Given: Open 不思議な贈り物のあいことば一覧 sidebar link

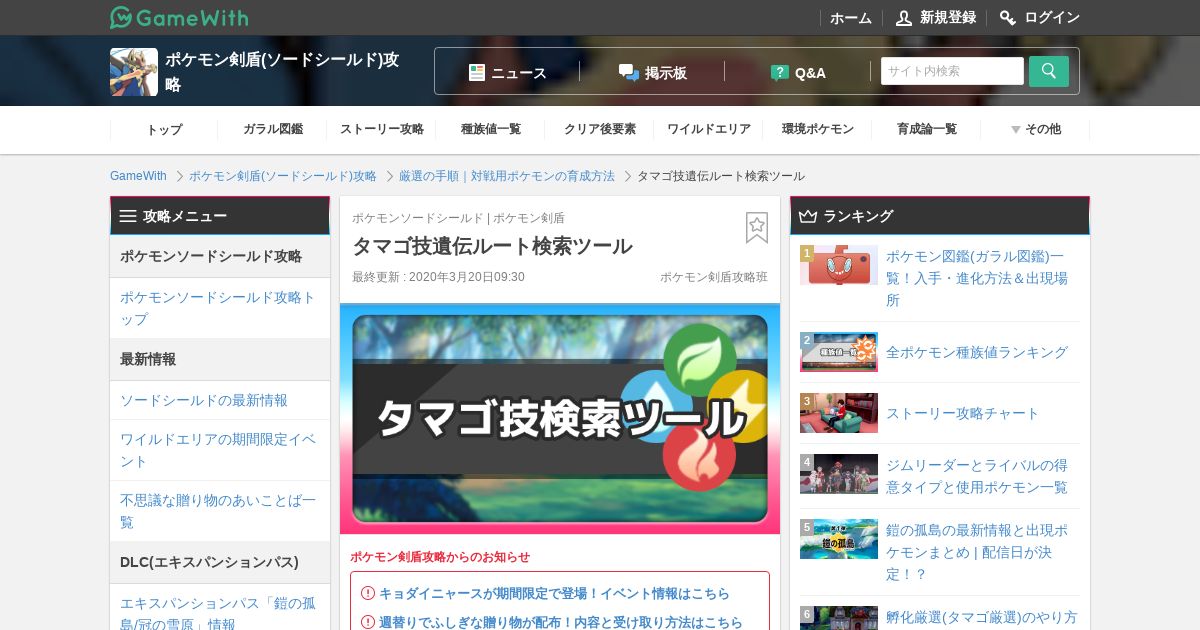Looking at the screenshot, I should [x=219, y=511].
